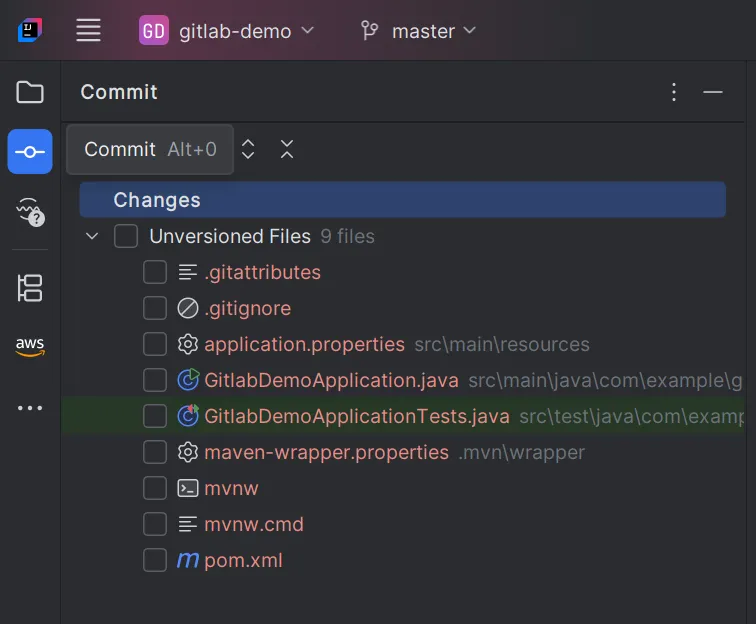Open the main hamburger menu
The width and height of the screenshot is (756, 624).
click(89, 31)
